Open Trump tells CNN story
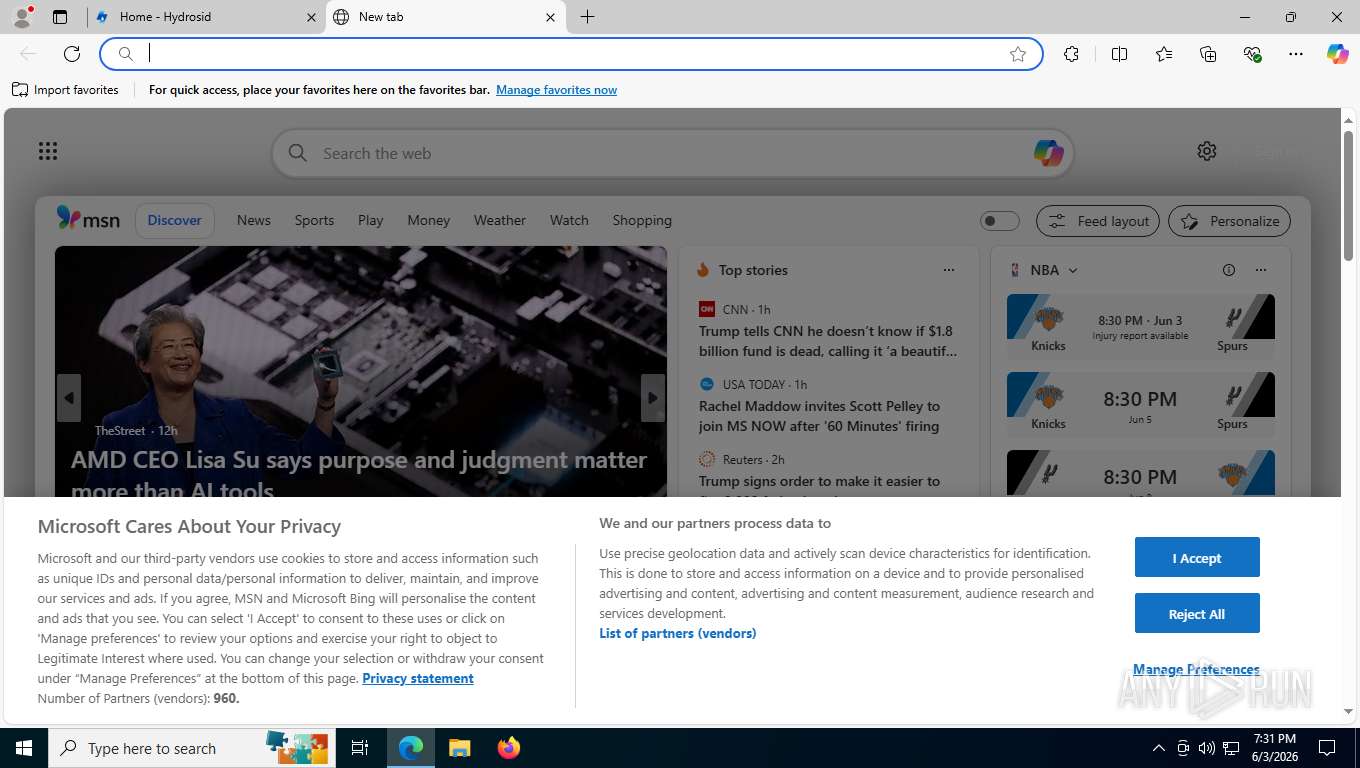This screenshot has width=1360, height=768. pyautogui.click(x=828, y=341)
